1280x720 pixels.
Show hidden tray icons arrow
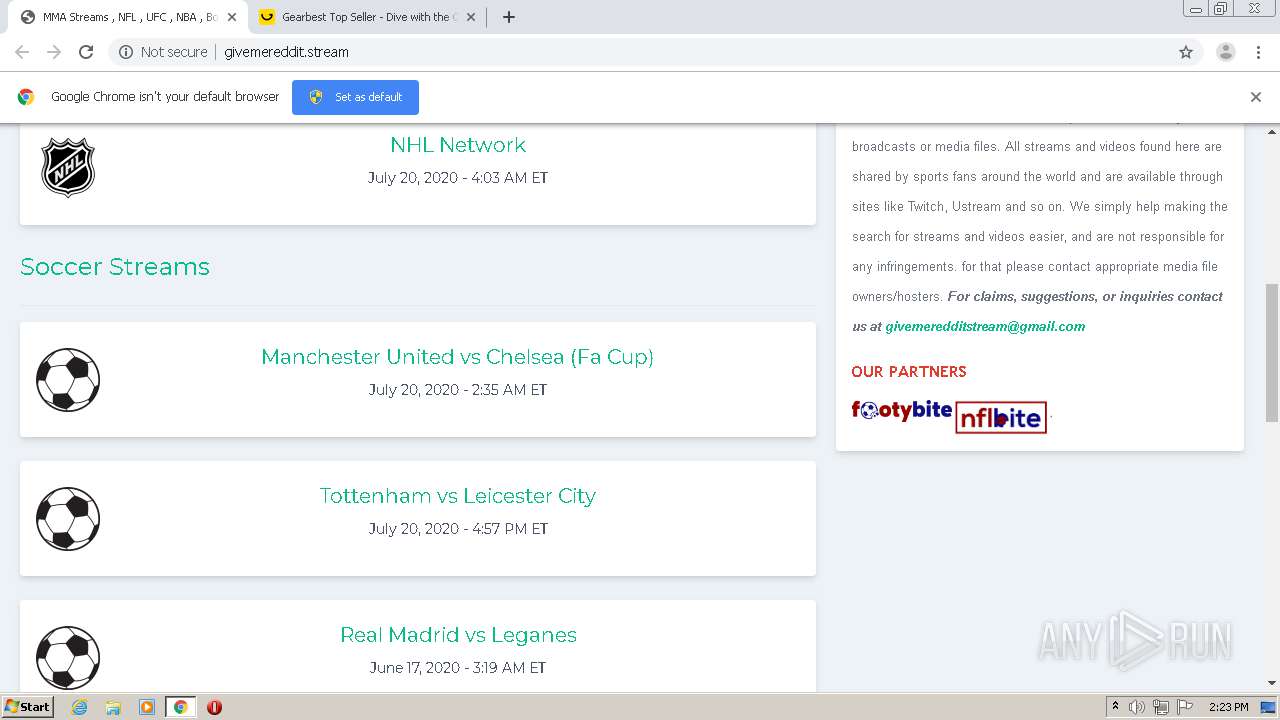pos(1115,707)
